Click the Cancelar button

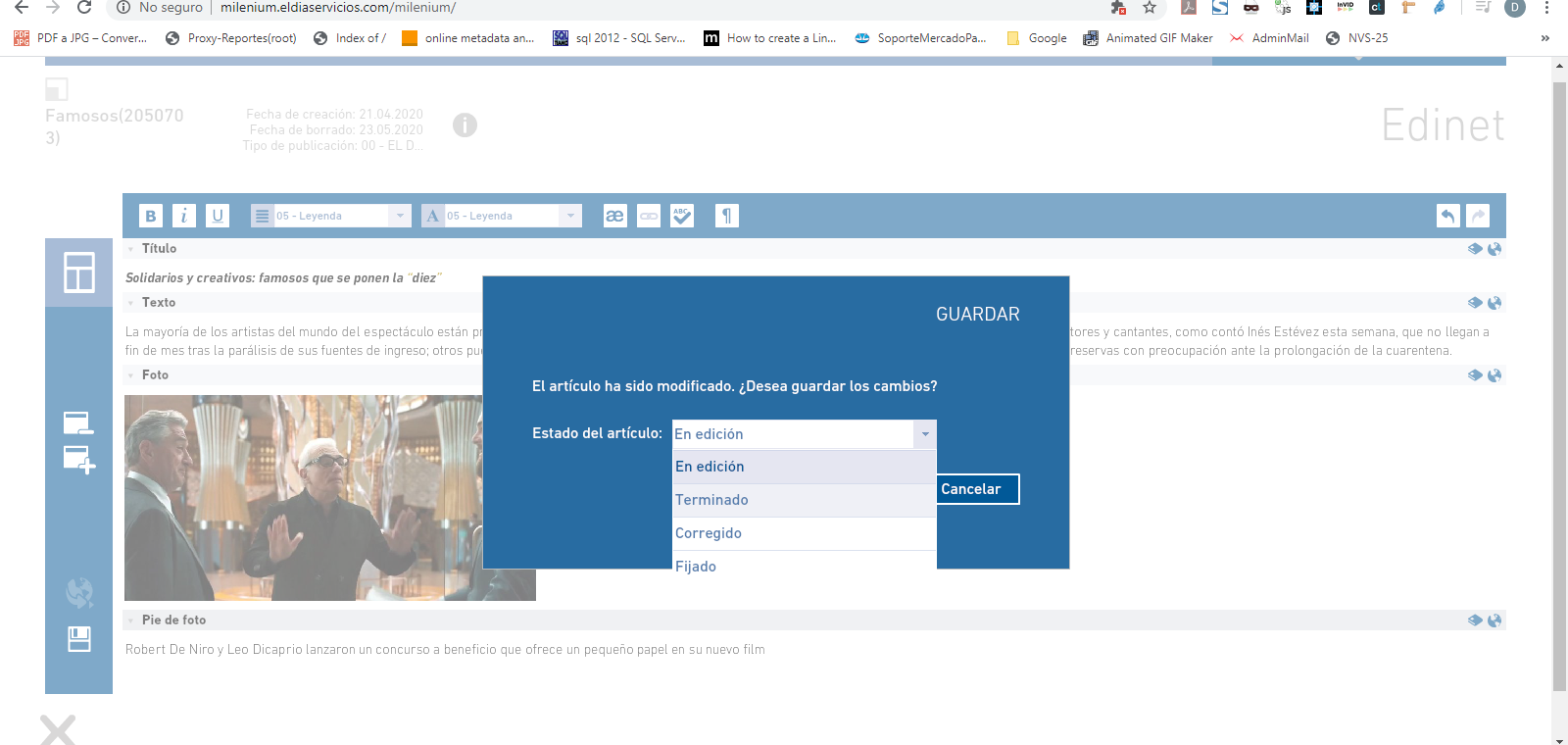(x=977, y=489)
